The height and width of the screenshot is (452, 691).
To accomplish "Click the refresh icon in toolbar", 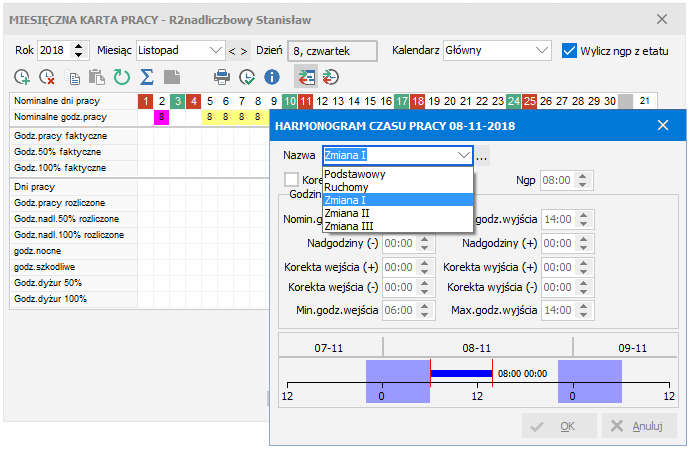I will coord(122,76).
